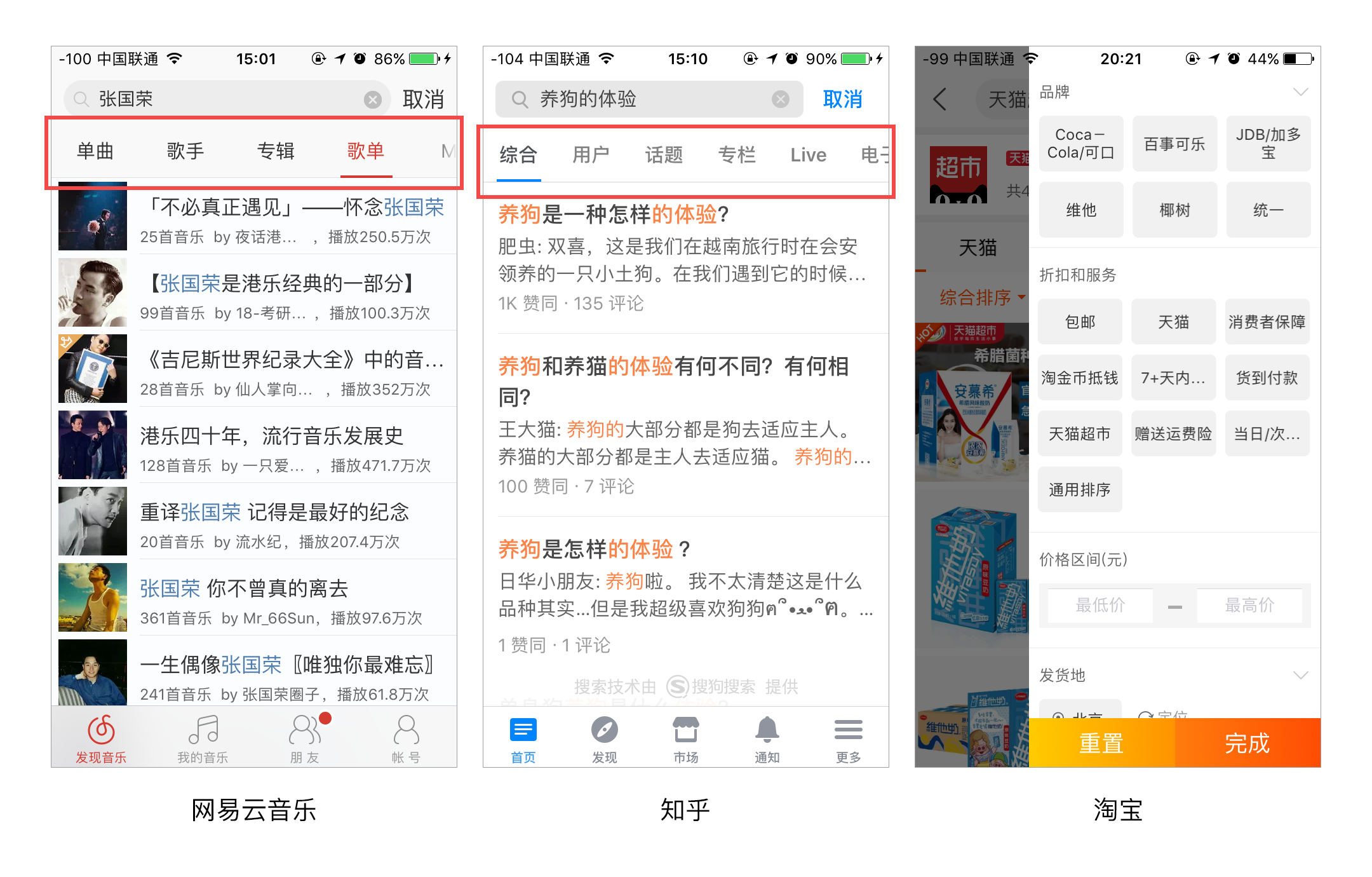
Task: Focus the 最低价 price field
Action: (1100, 605)
